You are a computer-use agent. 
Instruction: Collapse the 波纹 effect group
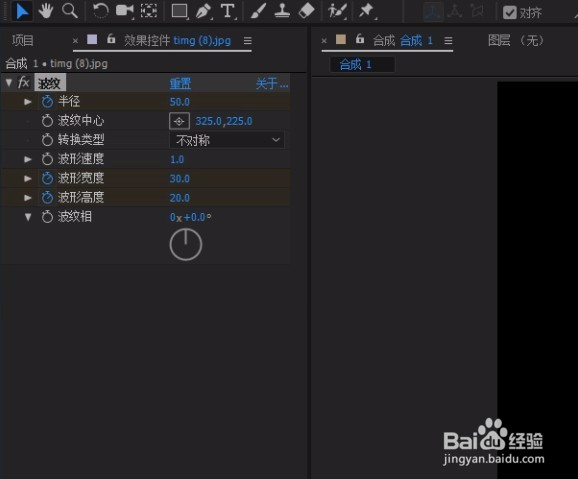(x=8, y=83)
